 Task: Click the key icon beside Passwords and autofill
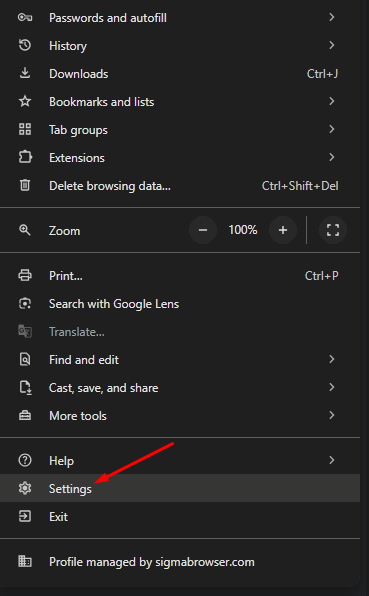pos(25,17)
